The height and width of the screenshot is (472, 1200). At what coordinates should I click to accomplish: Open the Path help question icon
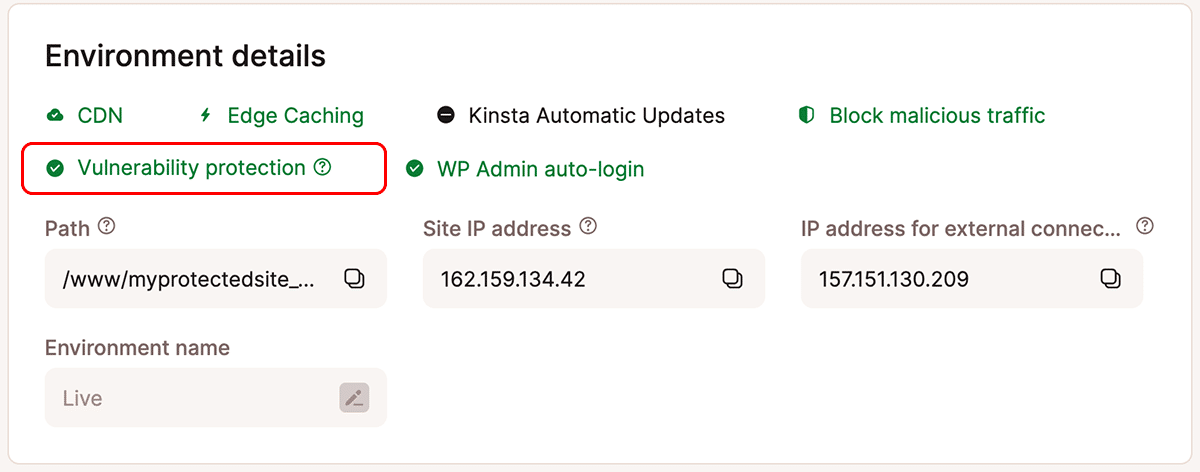coord(106,227)
